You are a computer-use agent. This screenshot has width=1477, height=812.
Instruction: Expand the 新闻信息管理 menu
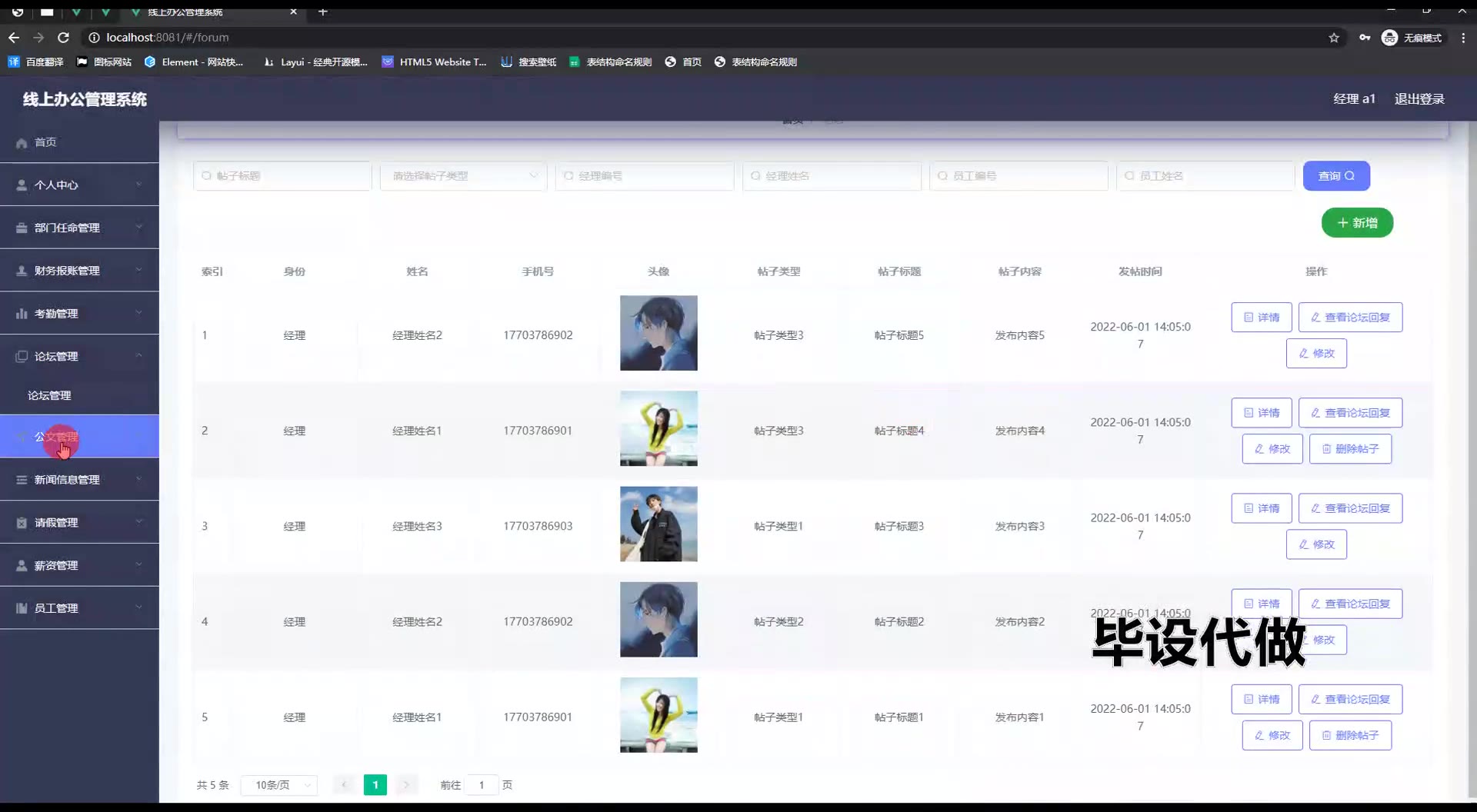point(79,479)
